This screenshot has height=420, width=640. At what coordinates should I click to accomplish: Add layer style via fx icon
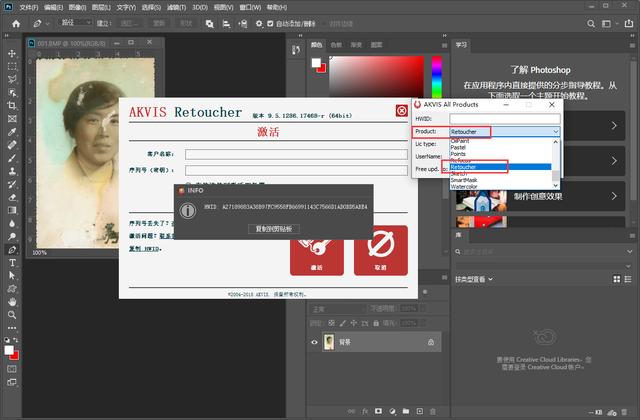(365, 411)
